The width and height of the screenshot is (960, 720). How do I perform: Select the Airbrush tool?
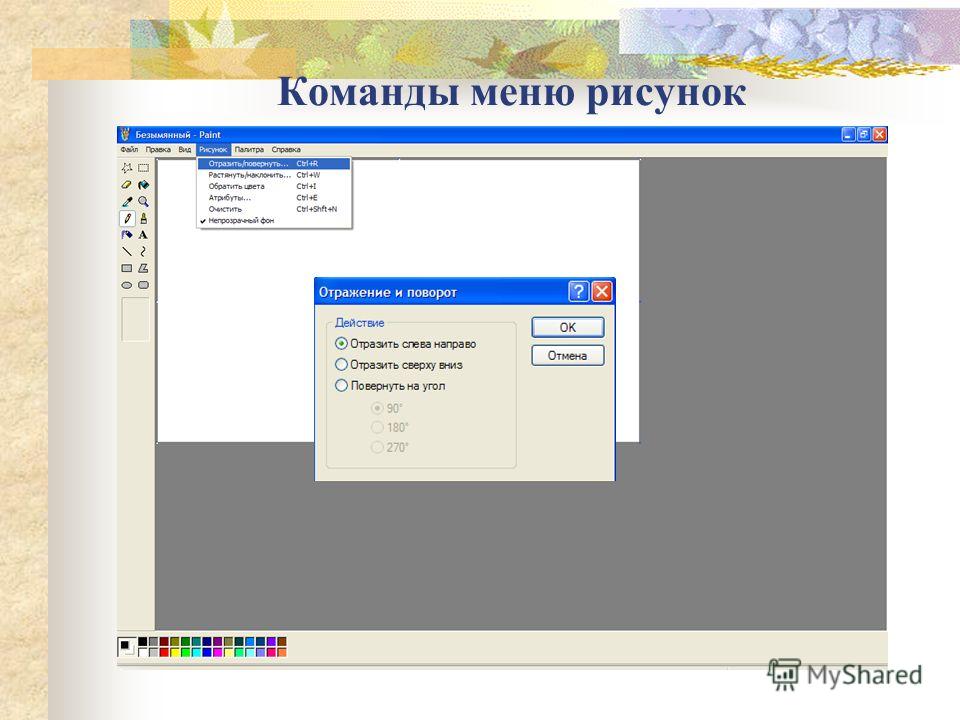(127, 234)
